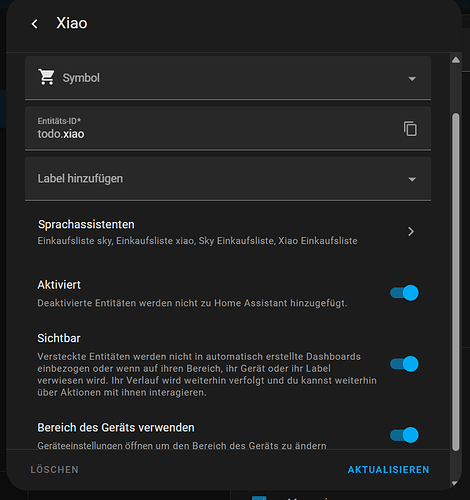Open the Symbol dropdown arrow
The width and height of the screenshot is (470, 500).
click(x=412, y=79)
